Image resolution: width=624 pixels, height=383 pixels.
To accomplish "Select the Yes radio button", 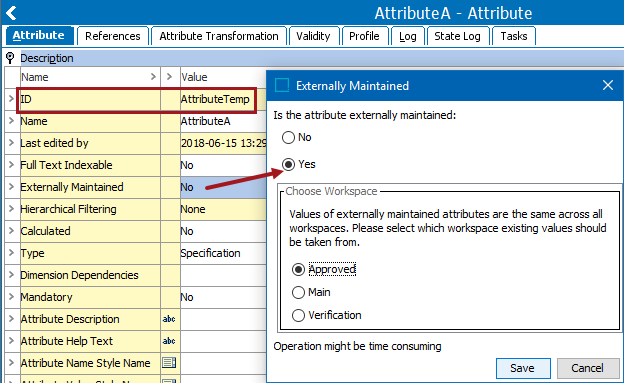I will point(289,164).
